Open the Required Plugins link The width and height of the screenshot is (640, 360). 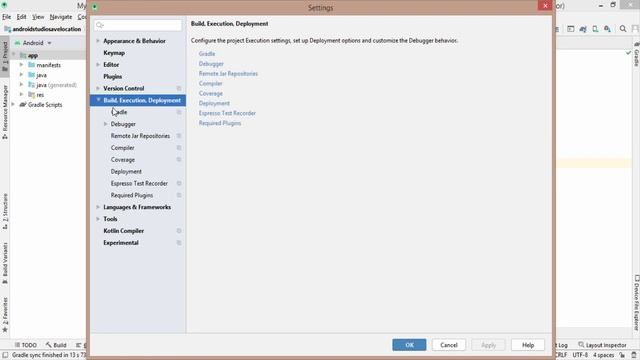tap(220, 123)
